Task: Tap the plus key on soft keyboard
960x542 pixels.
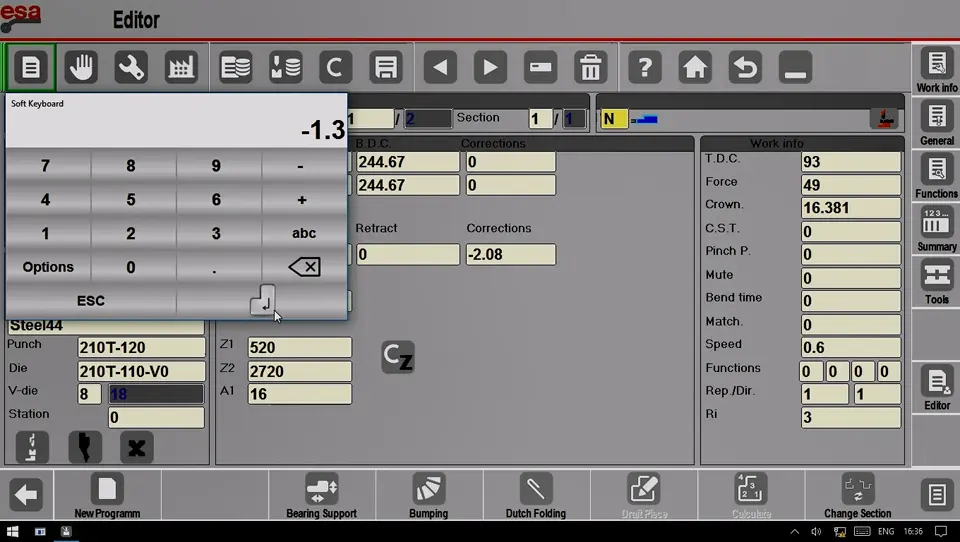Action: tap(301, 200)
